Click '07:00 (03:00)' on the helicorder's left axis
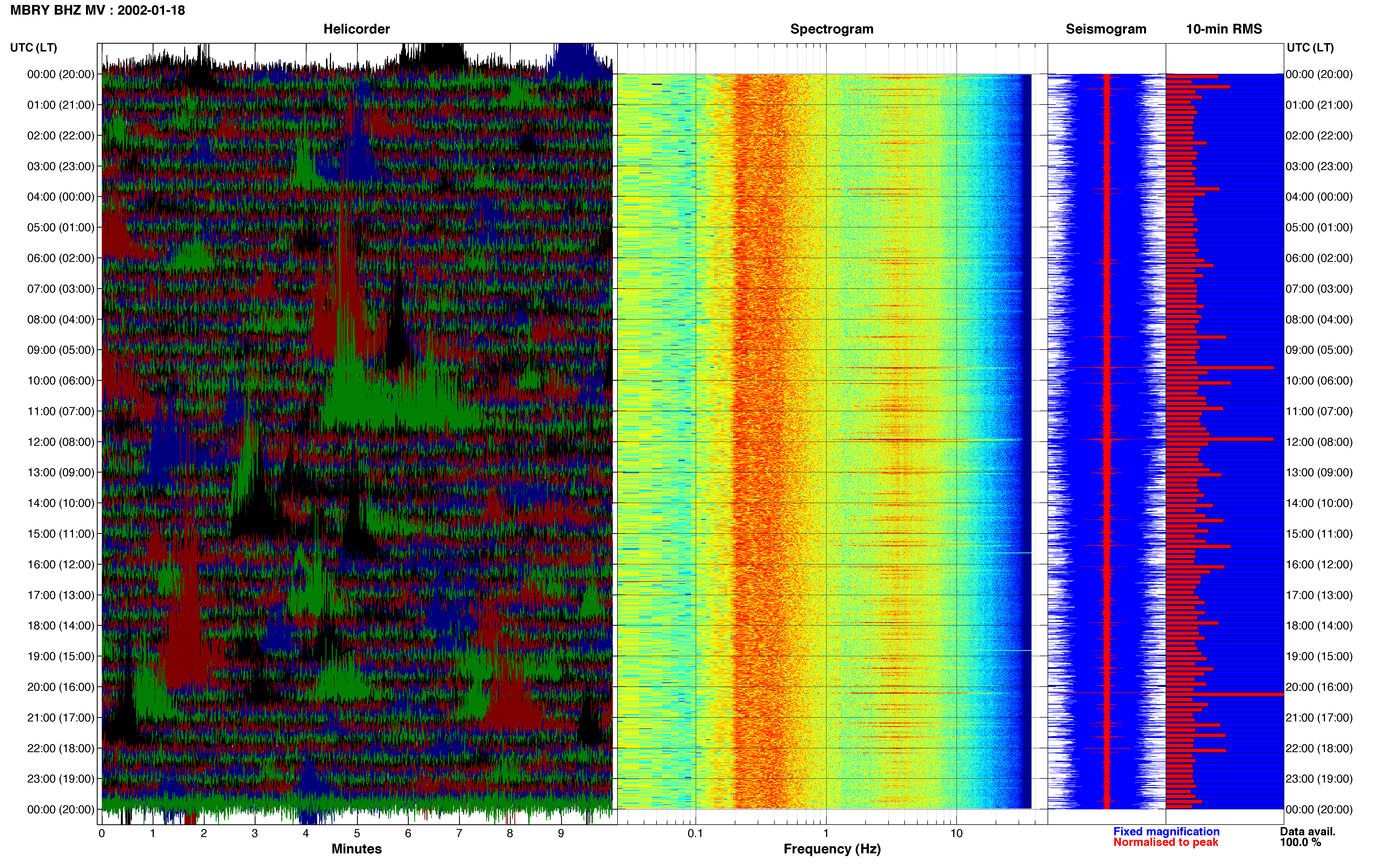The image size is (1388, 868). pyautogui.click(x=61, y=289)
